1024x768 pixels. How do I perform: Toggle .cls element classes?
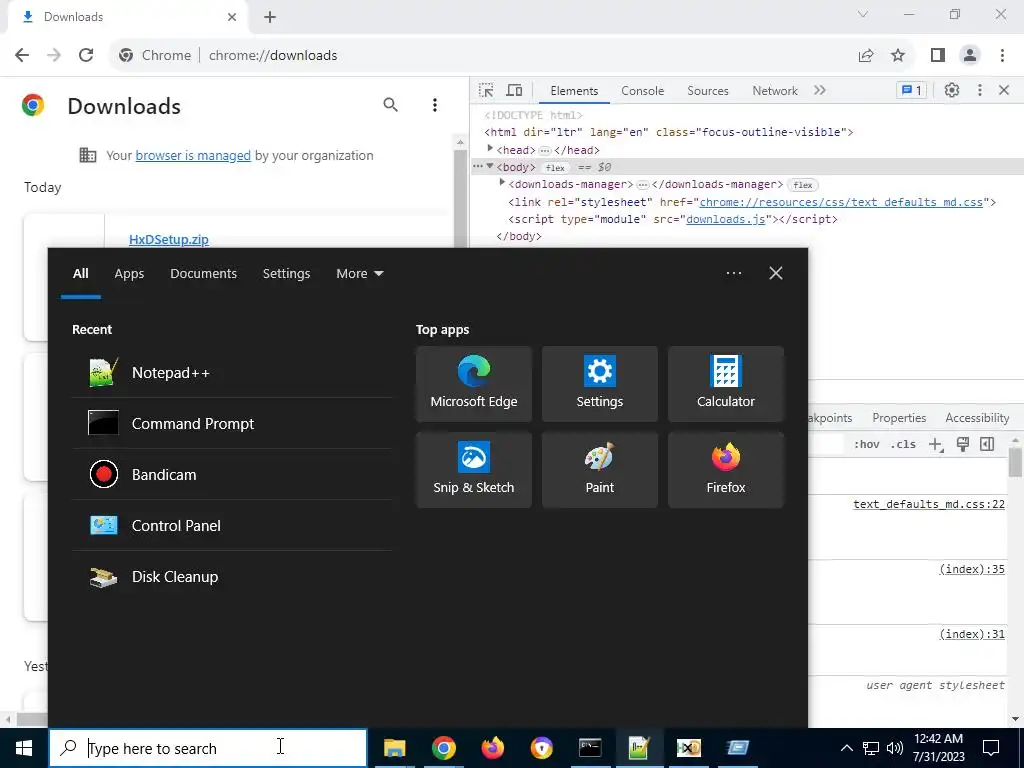click(903, 445)
